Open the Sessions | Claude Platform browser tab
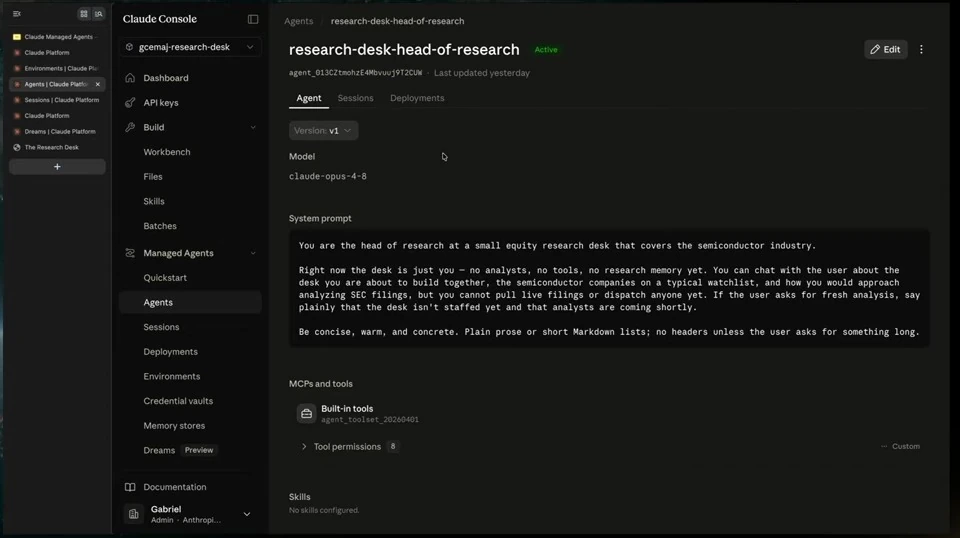This screenshot has width=960, height=538. pyautogui.click(x=57, y=100)
